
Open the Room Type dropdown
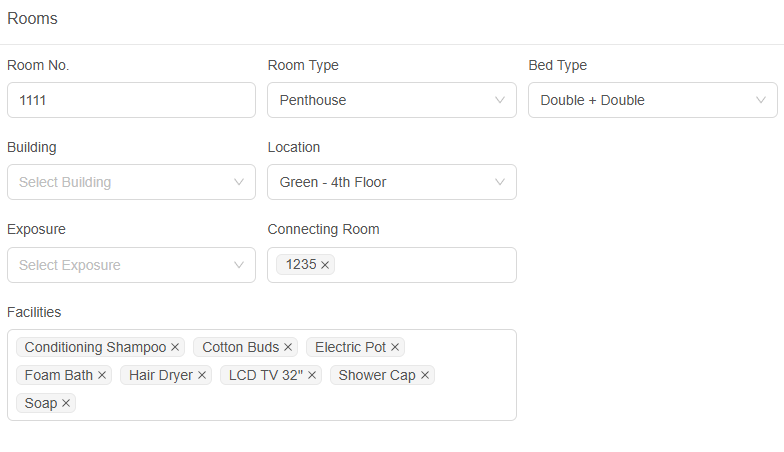tap(380, 100)
